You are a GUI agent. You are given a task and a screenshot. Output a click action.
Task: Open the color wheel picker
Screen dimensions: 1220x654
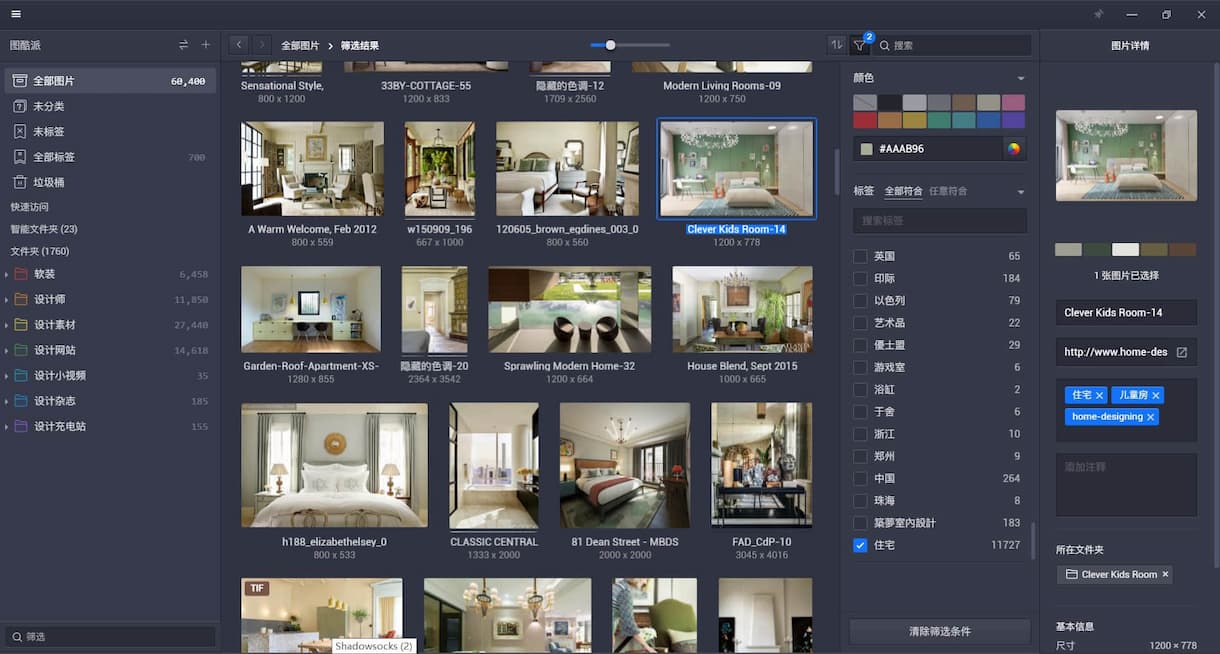pyautogui.click(x=1014, y=149)
